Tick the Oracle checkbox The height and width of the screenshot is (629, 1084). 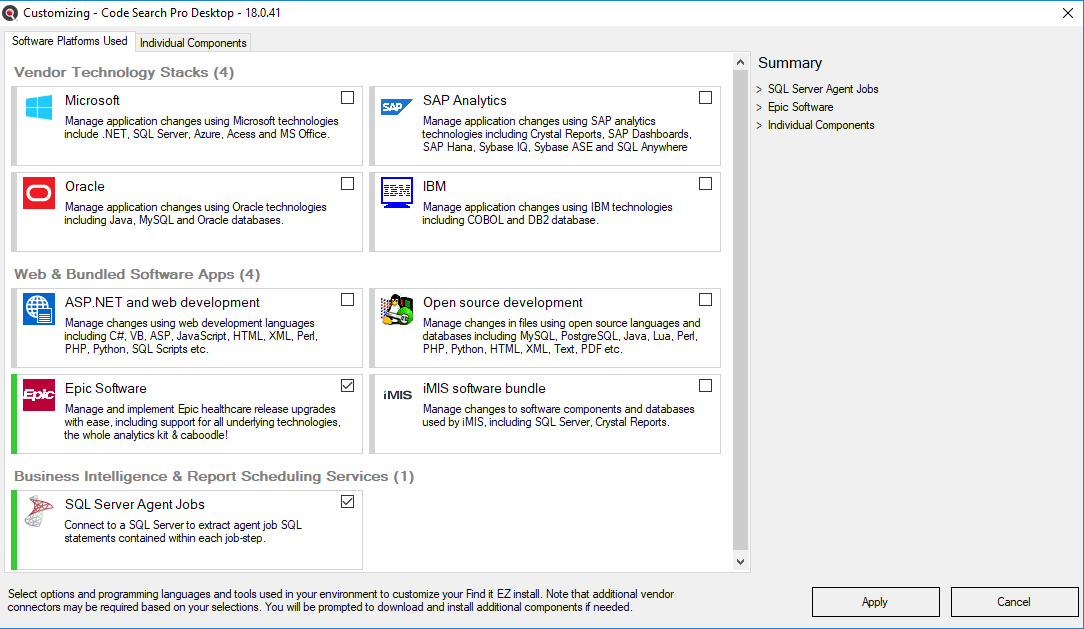pos(348,184)
